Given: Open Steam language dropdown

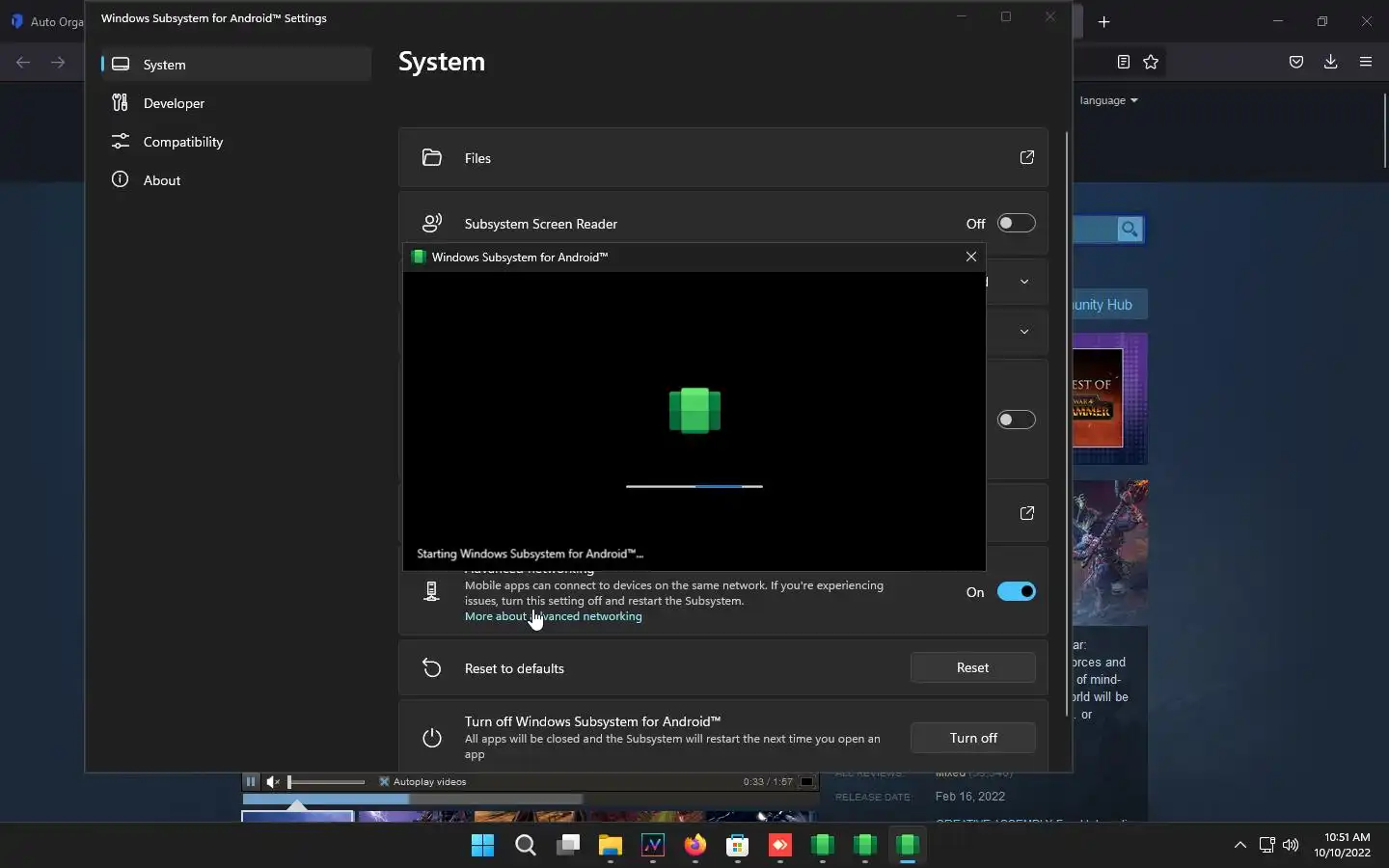Looking at the screenshot, I should click(1109, 100).
